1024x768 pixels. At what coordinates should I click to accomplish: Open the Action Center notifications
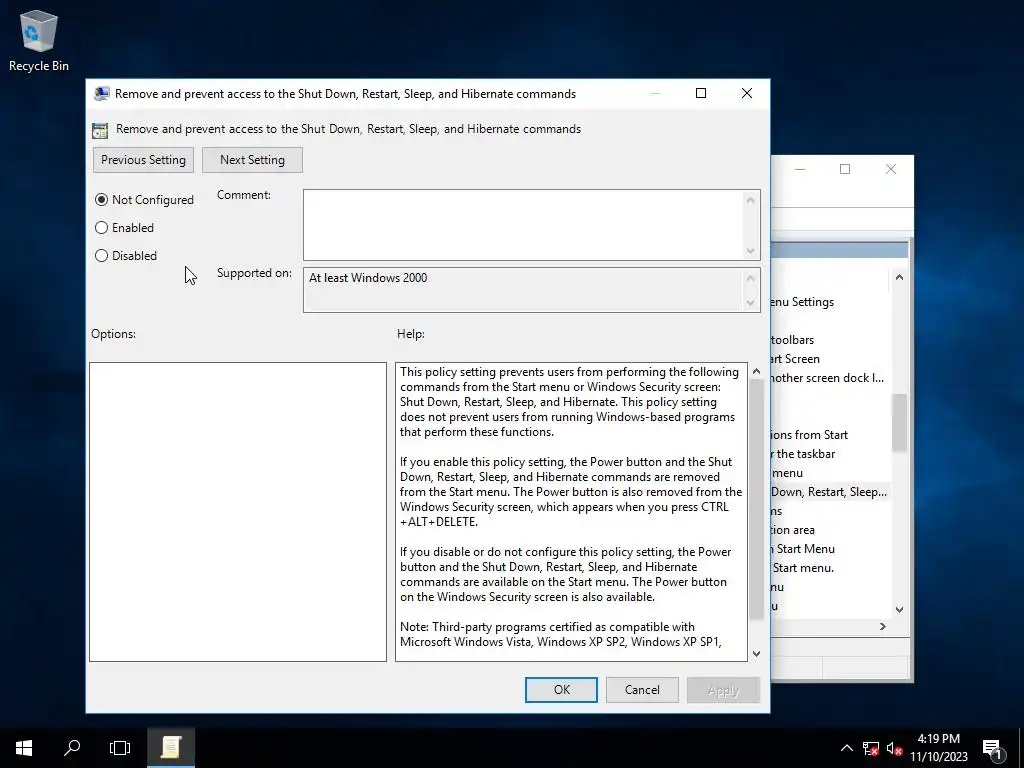point(993,748)
